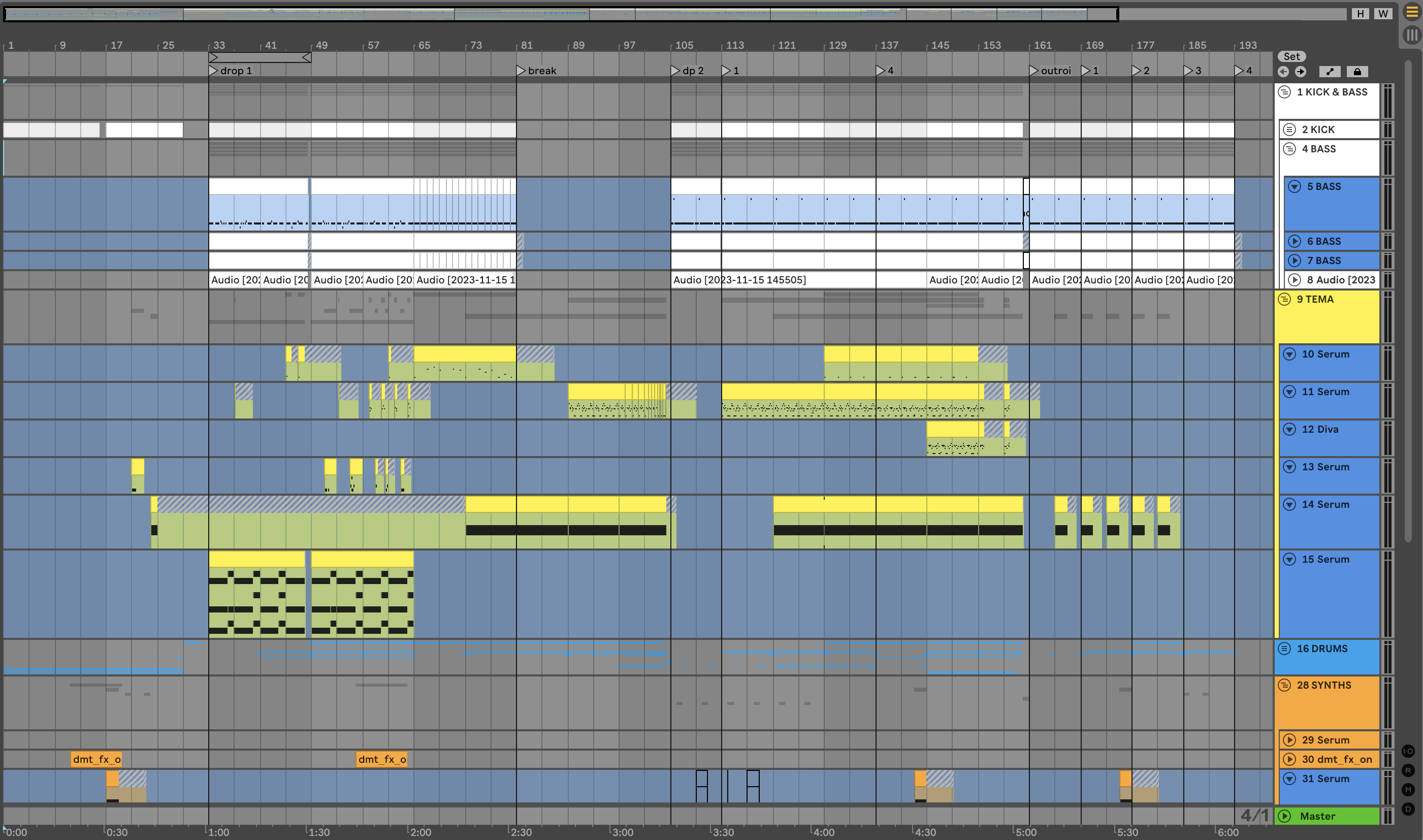Click the H optimize height button
This screenshot has height=840, width=1423.
(x=1360, y=14)
